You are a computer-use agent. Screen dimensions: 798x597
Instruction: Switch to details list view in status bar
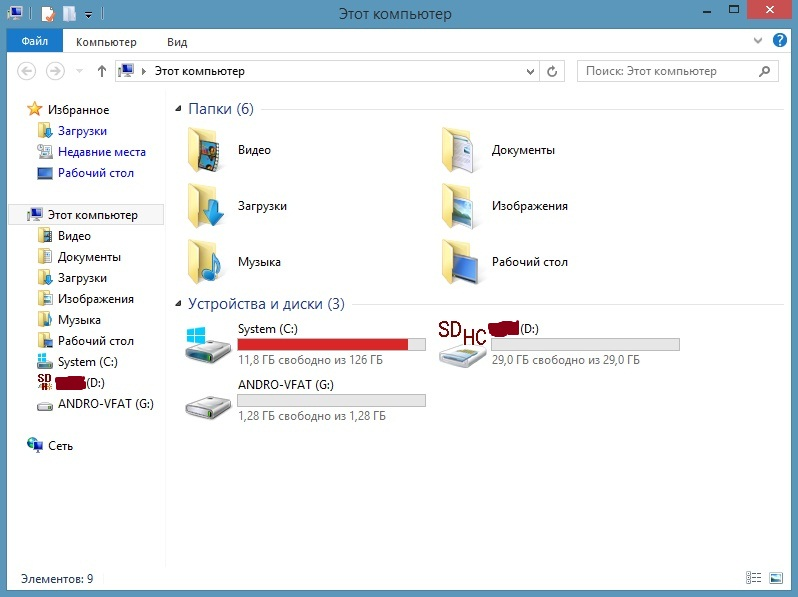(753, 578)
